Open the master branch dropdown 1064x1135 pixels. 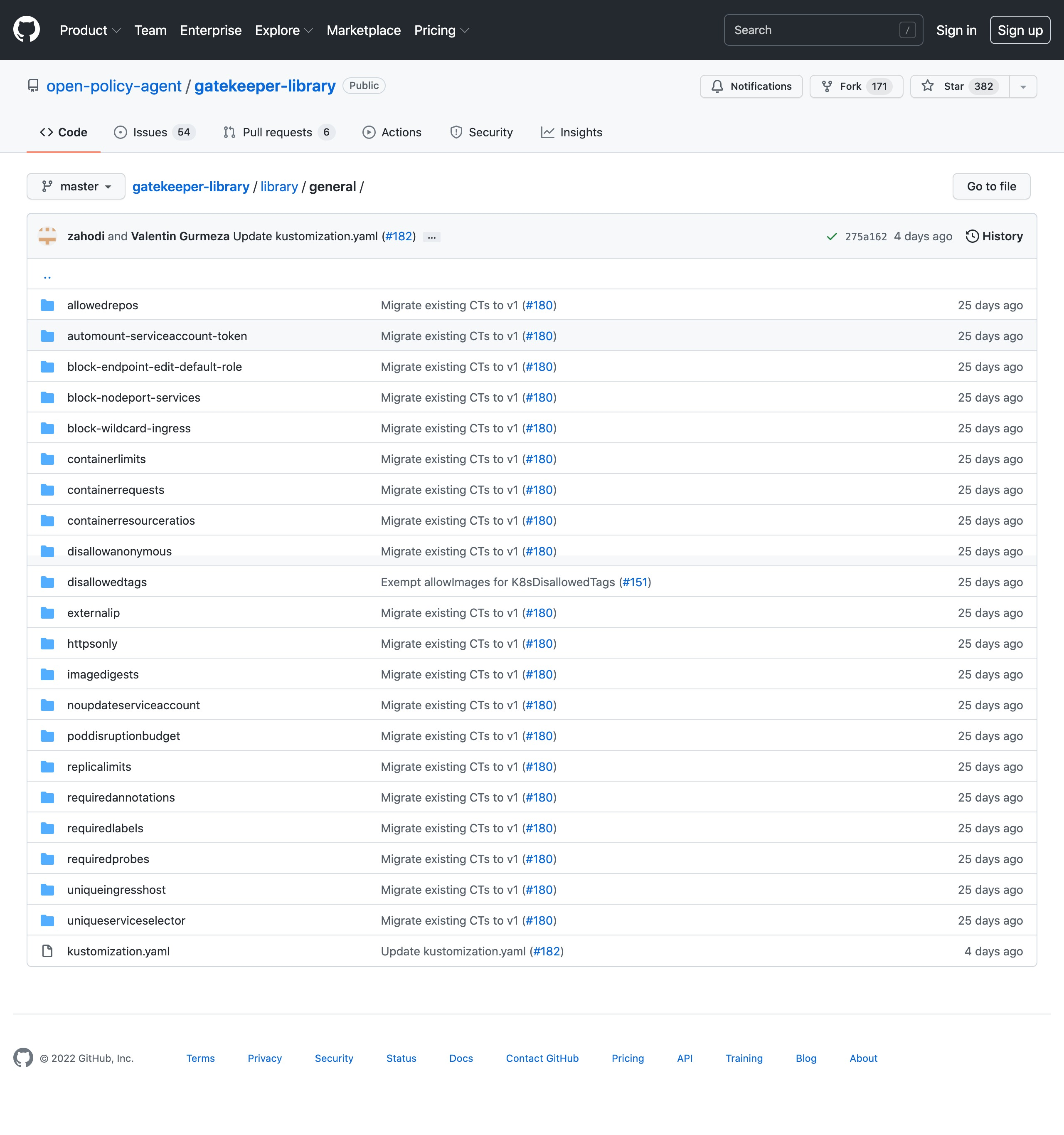pos(76,187)
